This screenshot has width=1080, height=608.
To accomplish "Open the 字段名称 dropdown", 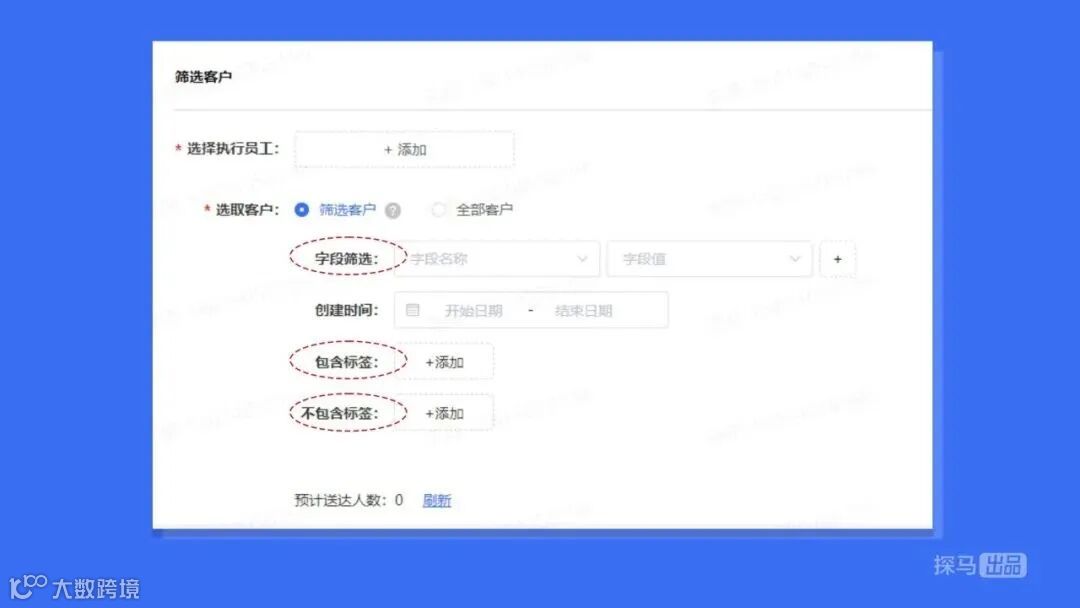I will [497, 259].
